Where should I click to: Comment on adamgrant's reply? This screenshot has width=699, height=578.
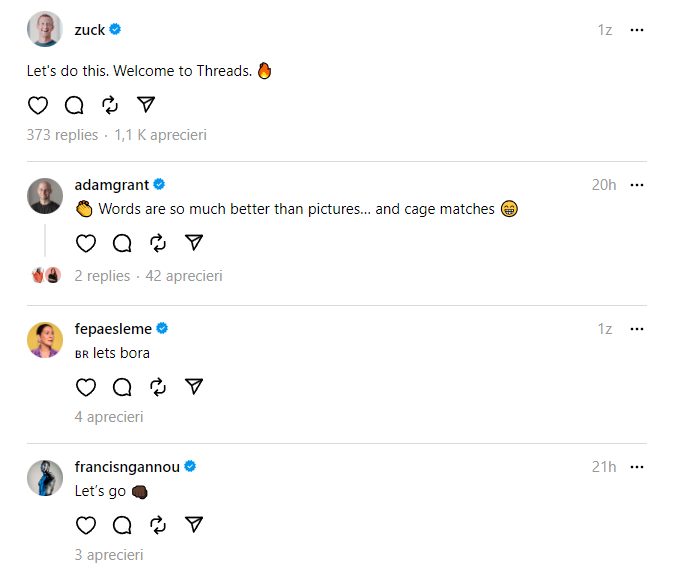122,243
